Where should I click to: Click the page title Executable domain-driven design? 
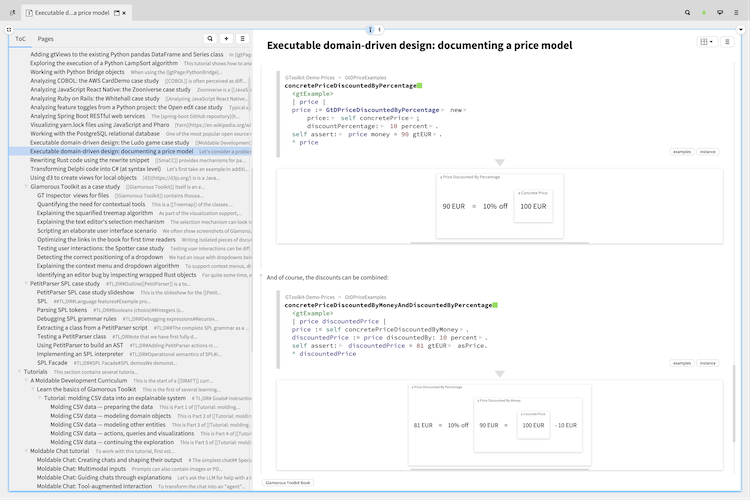coord(419,45)
